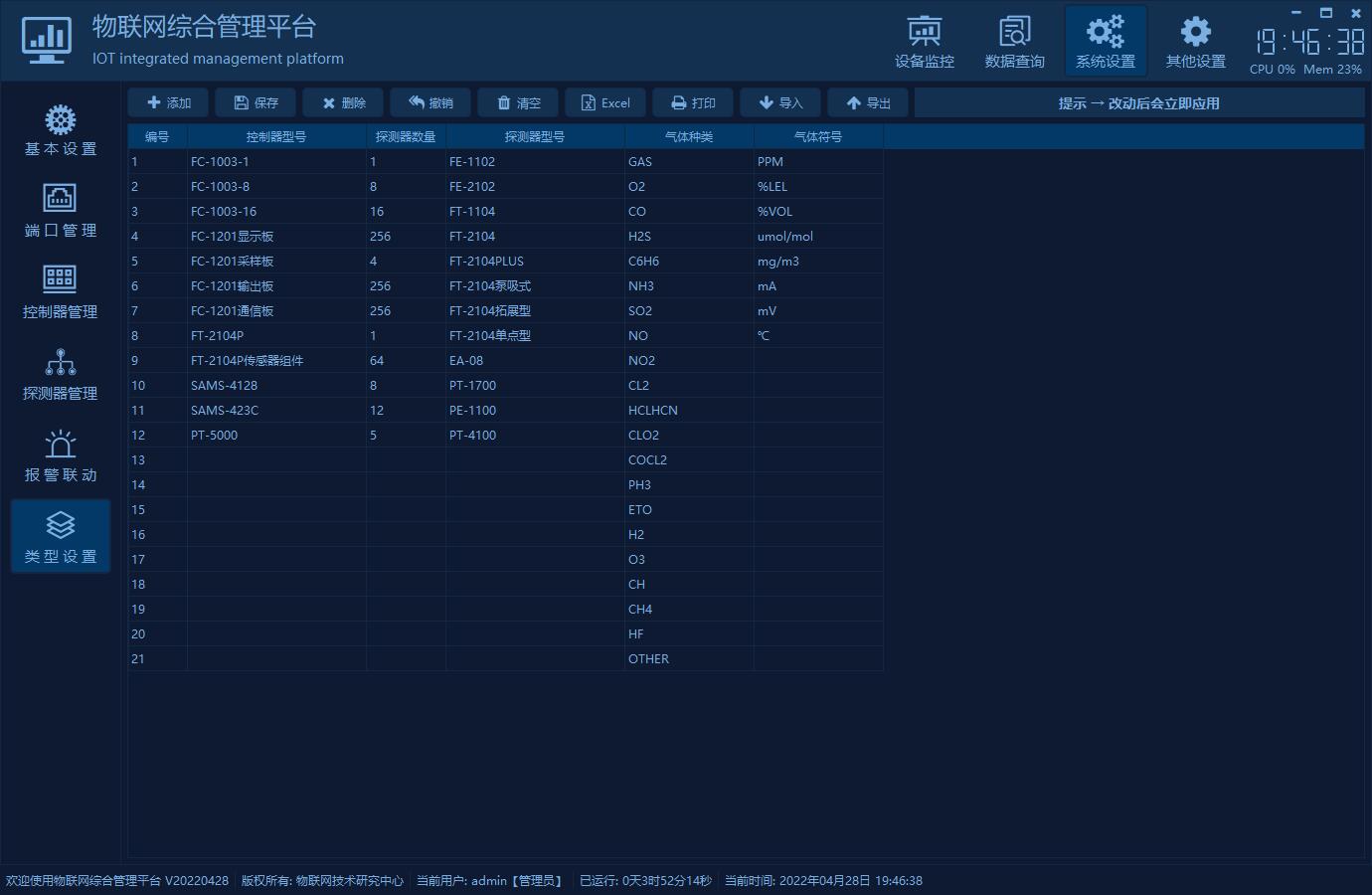
Task: Sort by the 控制器型号 column header
Action: point(276,136)
